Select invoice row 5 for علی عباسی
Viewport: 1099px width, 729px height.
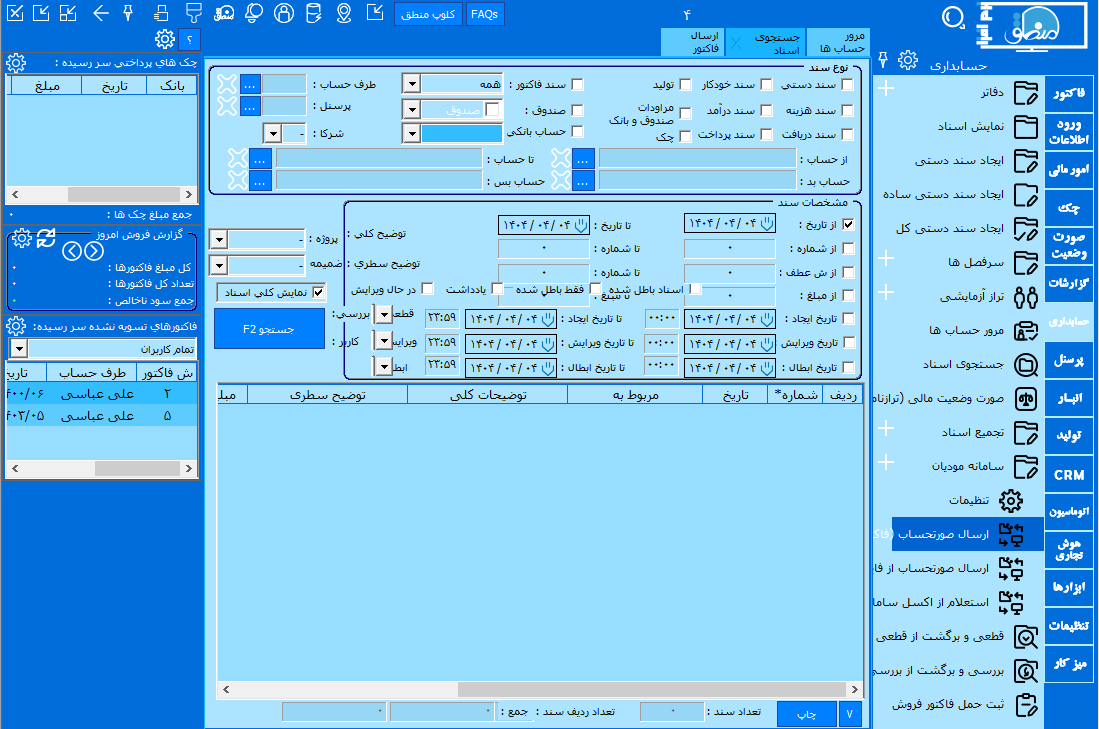click(x=102, y=416)
